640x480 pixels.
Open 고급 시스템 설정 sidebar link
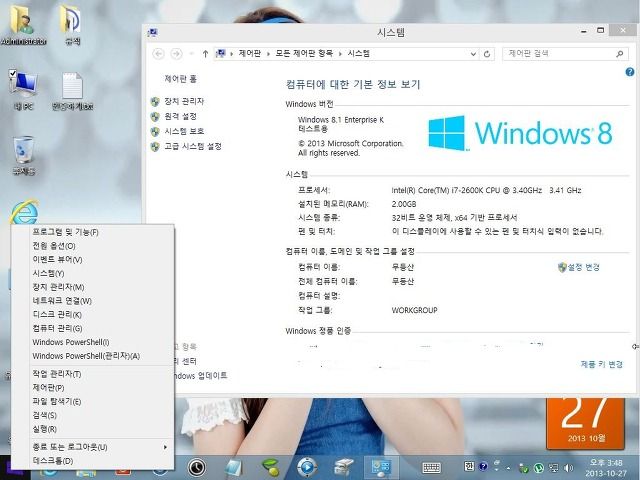point(193,146)
